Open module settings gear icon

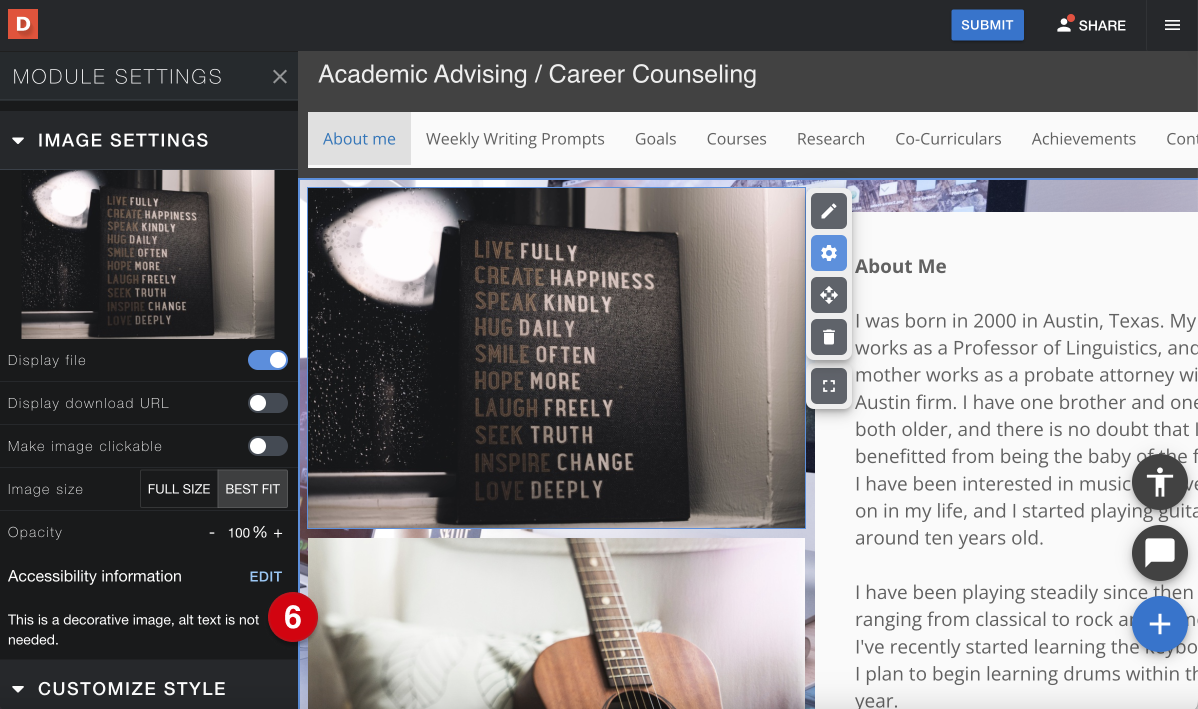829,253
